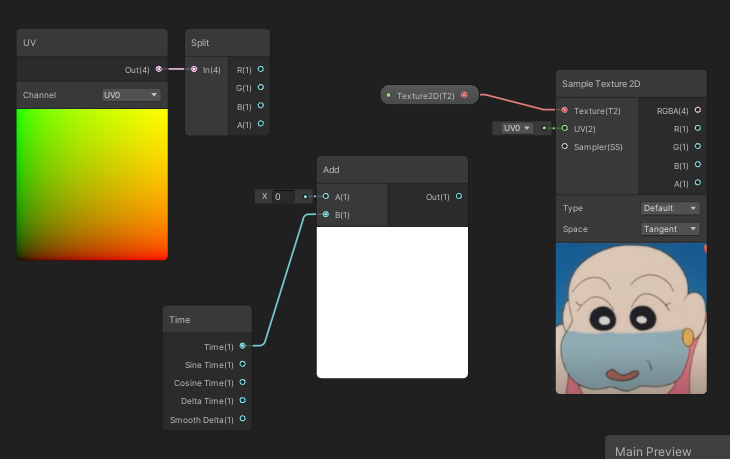
Task: Click the Split node In(4) input port
Action: coord(194,69)
